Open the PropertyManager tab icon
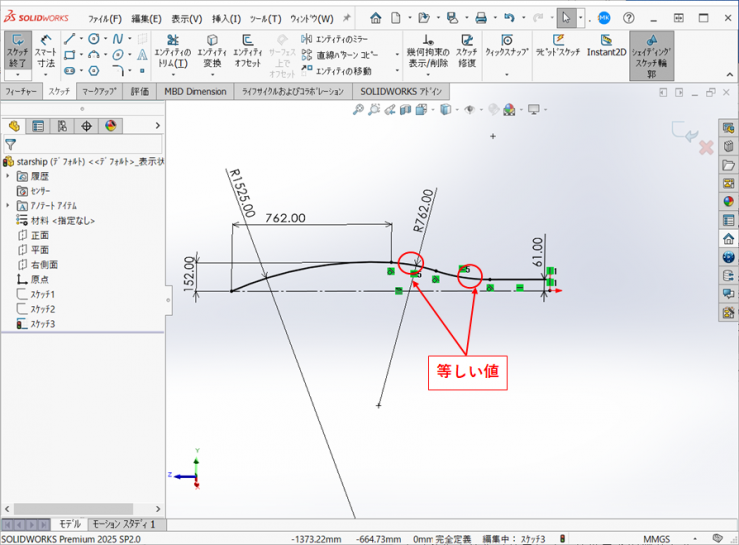This screenshot has height=545, width=739. [x=38, y=126]
